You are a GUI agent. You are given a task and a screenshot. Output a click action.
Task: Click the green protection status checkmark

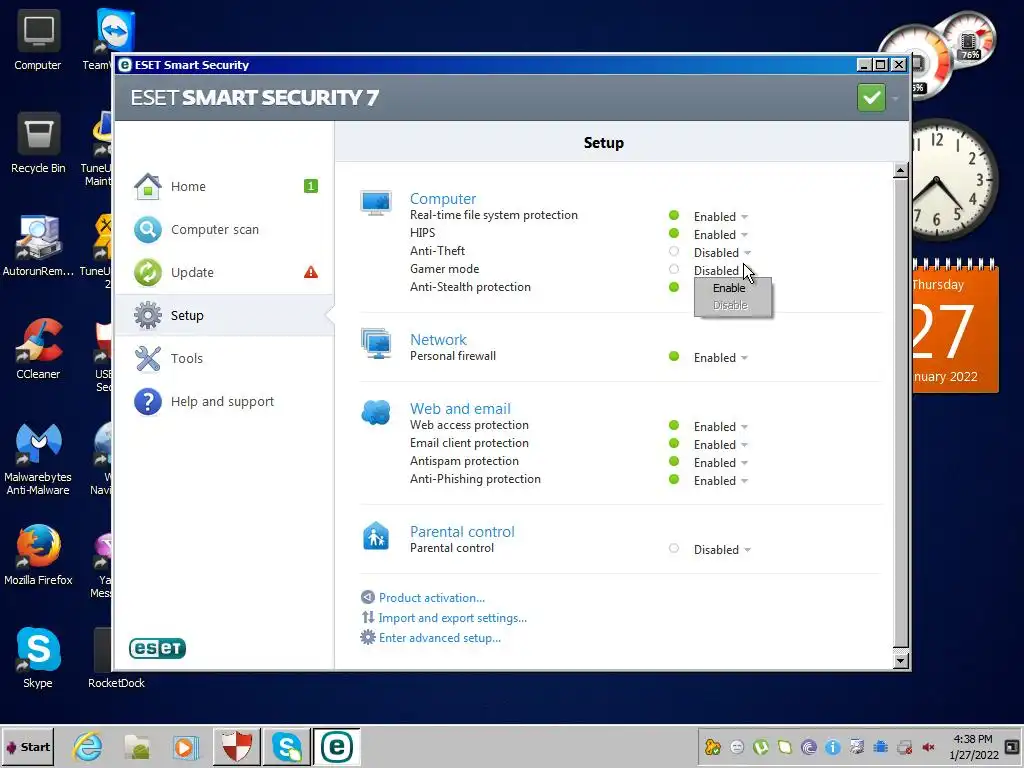point(871,98)
